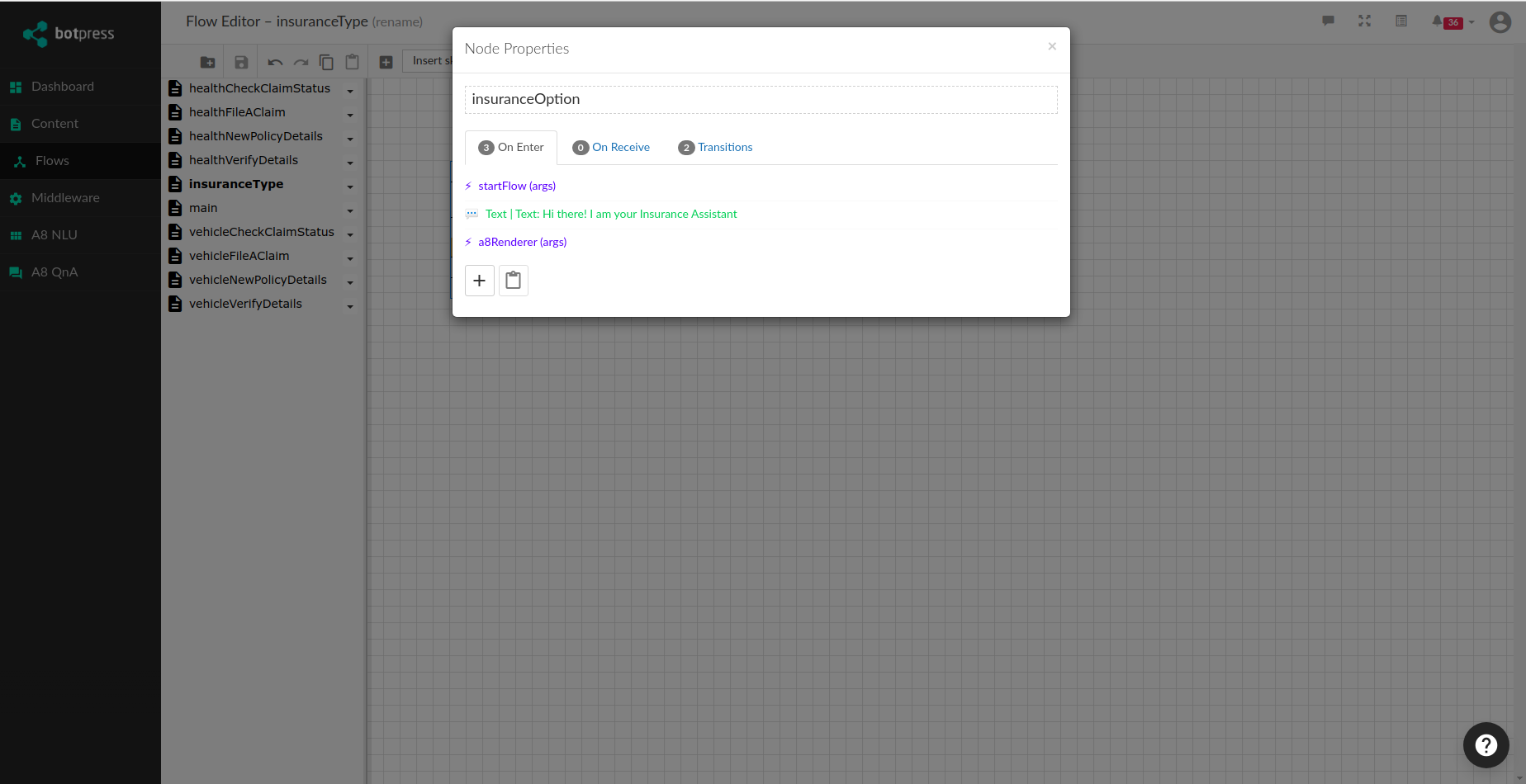
Task: Click the speech bubble icon beside Text action
Action: click(472, 215)
